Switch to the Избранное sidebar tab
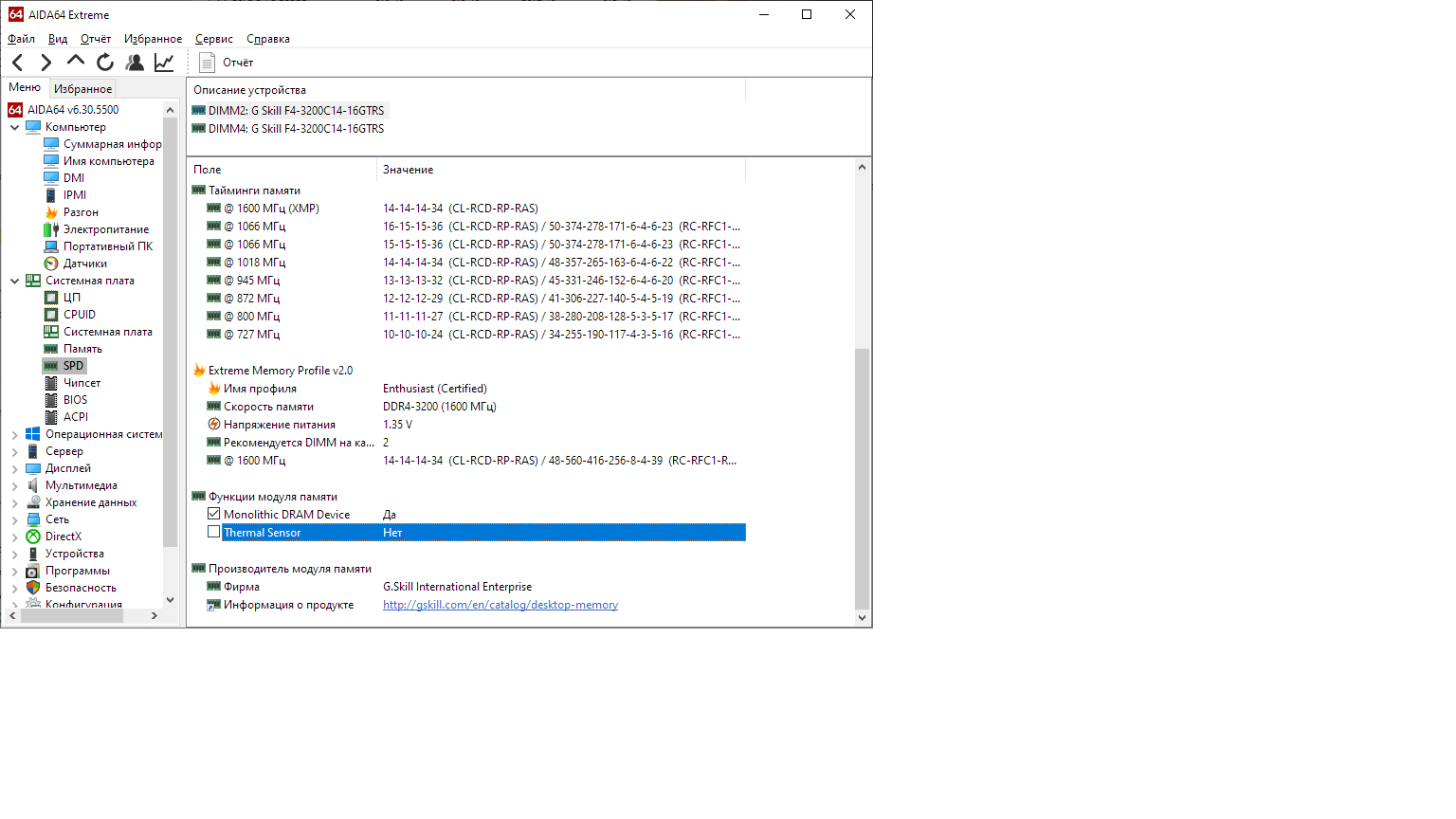Viewport: 1456px width, 819px height. tap(82, 89)
